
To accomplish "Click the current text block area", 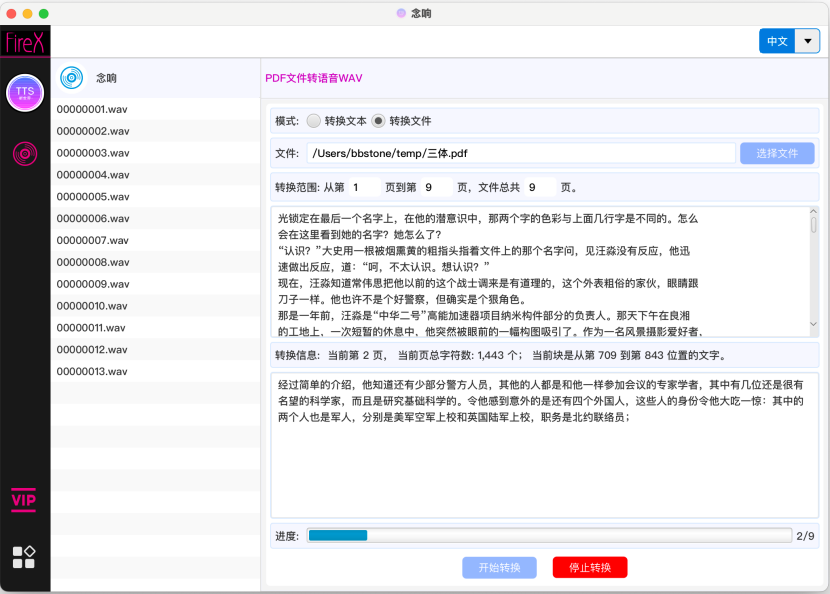I will pos(545,445).
